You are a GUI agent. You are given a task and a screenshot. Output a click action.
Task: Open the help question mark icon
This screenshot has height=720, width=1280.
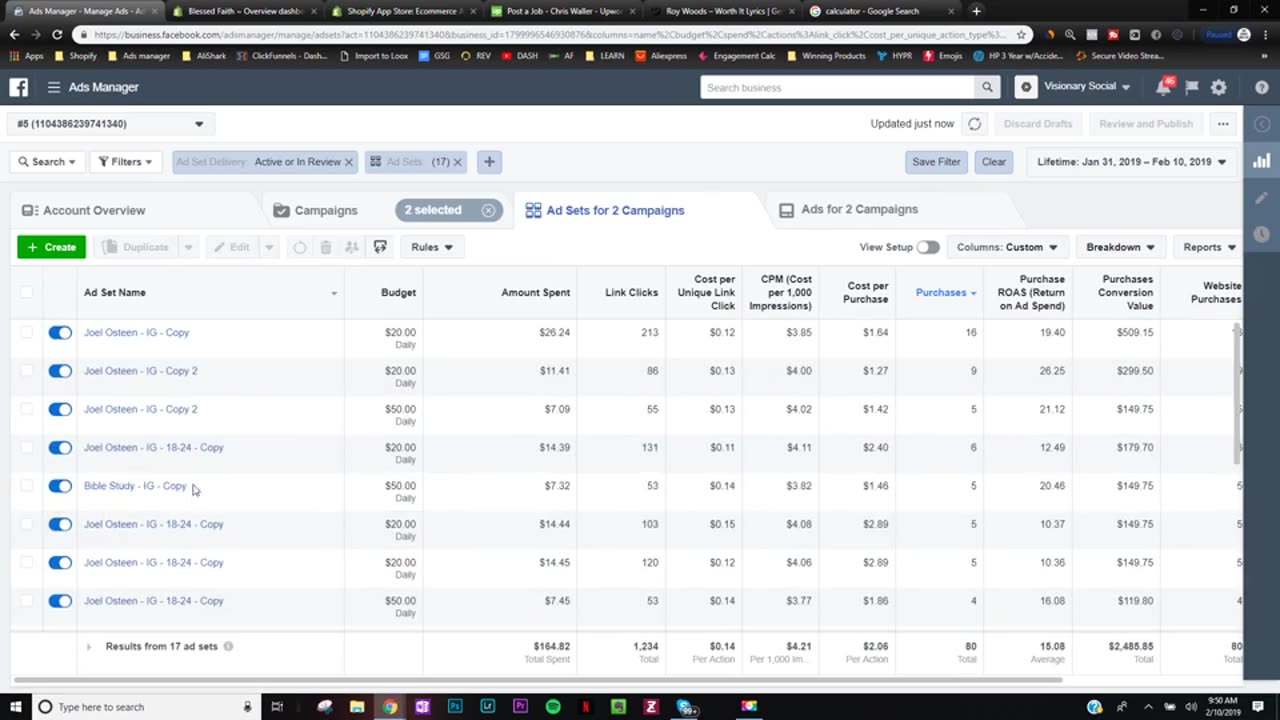pos(1262,87)
